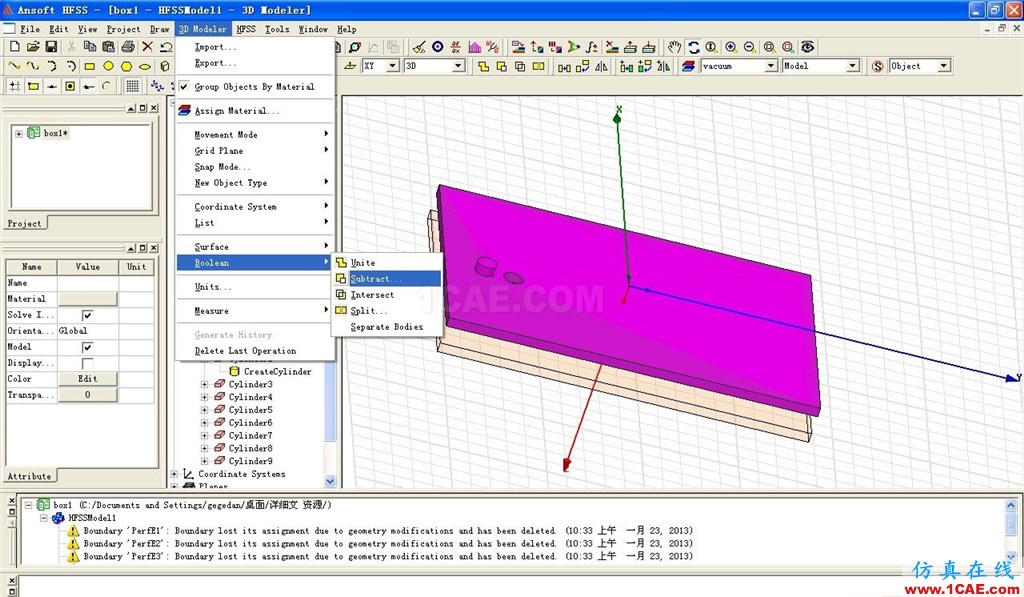Image resolution: width=1024 pixels, height=597 pixels.
Task: Select the Draw box 3D tool
Action: tap(165, 66)
